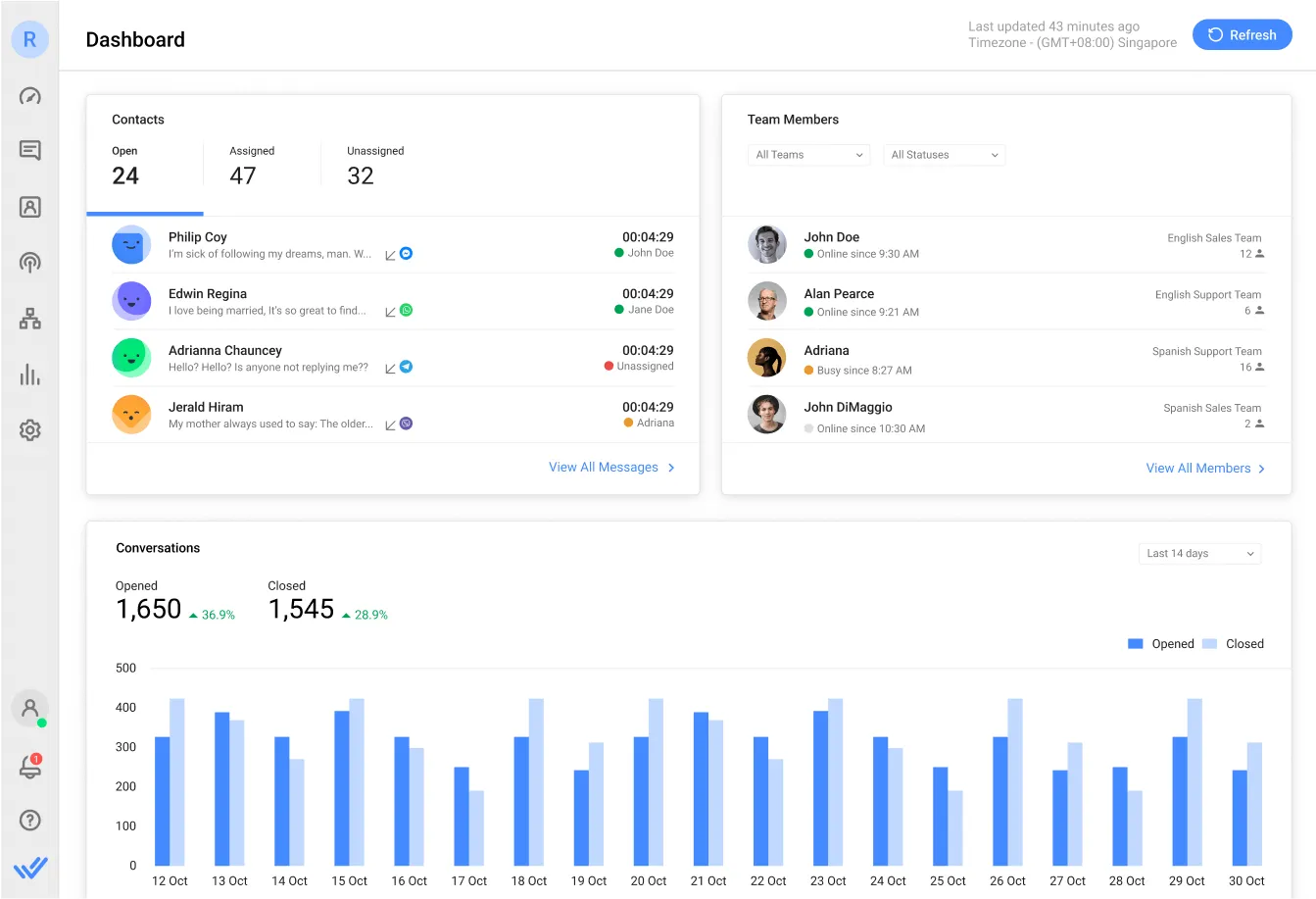Viewport: 1316px width, 899px height.
Task: Open the Last 14 days dropdown
Action: 1199,553
